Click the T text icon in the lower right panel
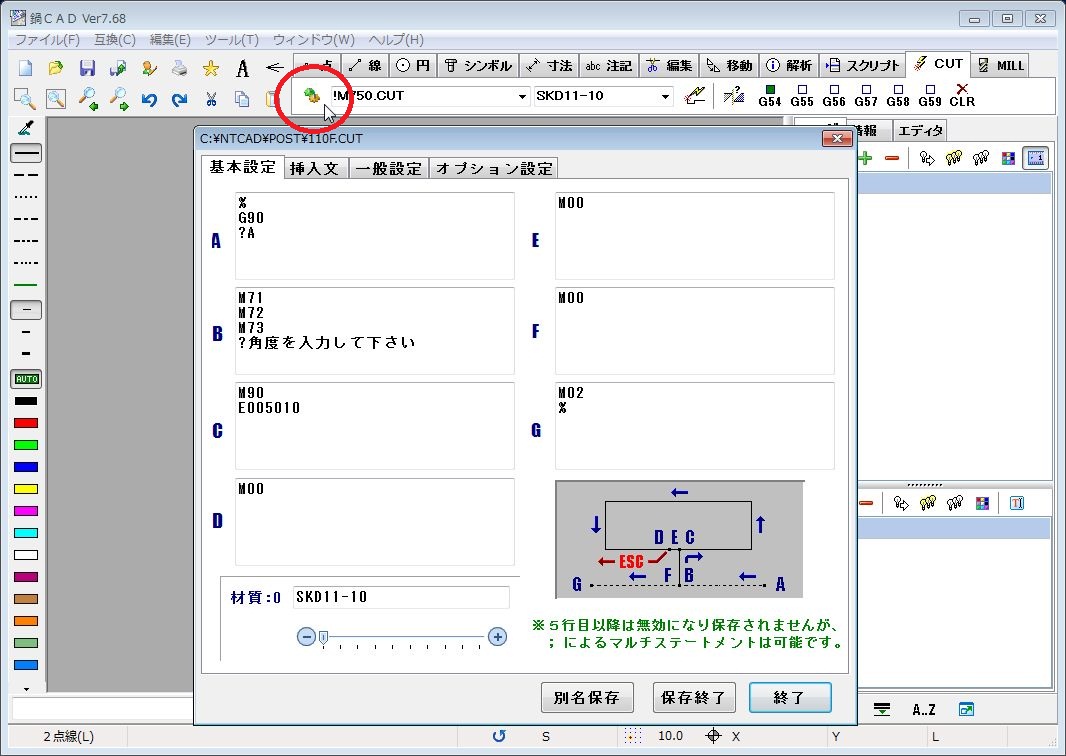1066x756 pixels. click(x=1017, y=503)
